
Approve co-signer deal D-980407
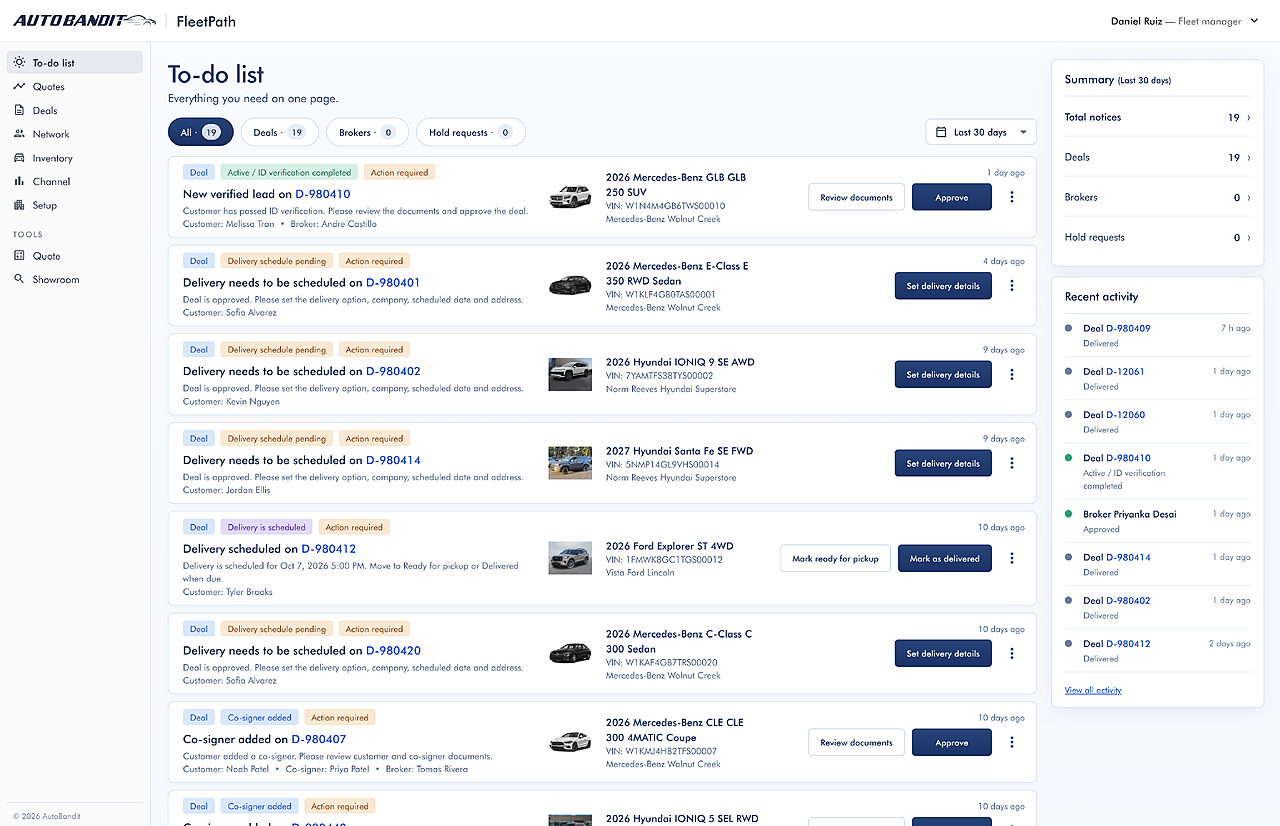click(952, 743)
